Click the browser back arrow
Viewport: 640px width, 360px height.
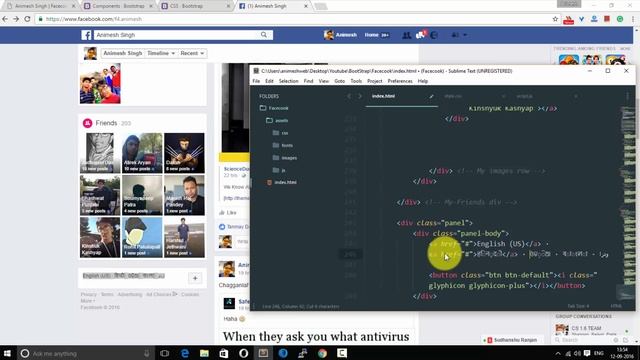click(5, 19)
